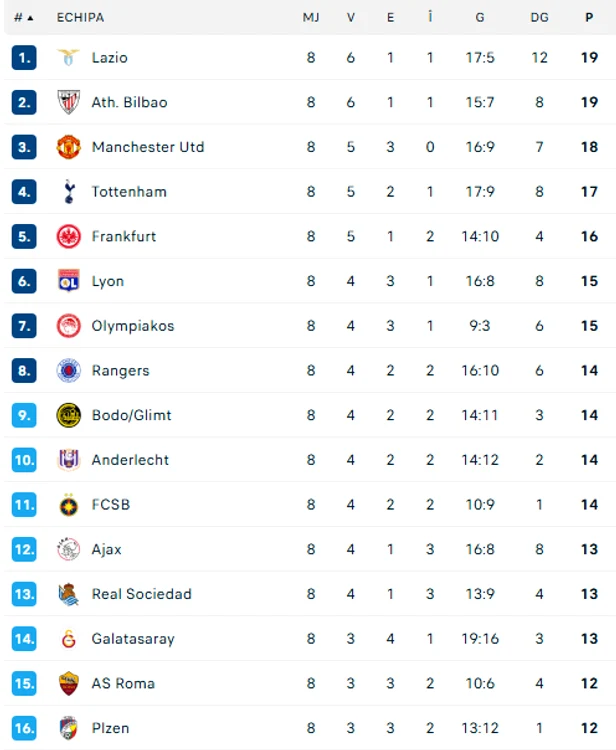The image size is (616, 750).
Task: Open the Real Sociedad team link
Action: [x=142, y=594]
